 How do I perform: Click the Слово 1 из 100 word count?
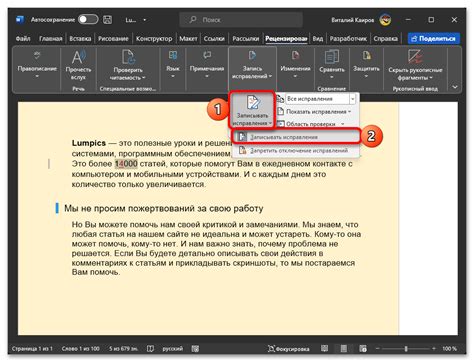(x=80, y=349)
